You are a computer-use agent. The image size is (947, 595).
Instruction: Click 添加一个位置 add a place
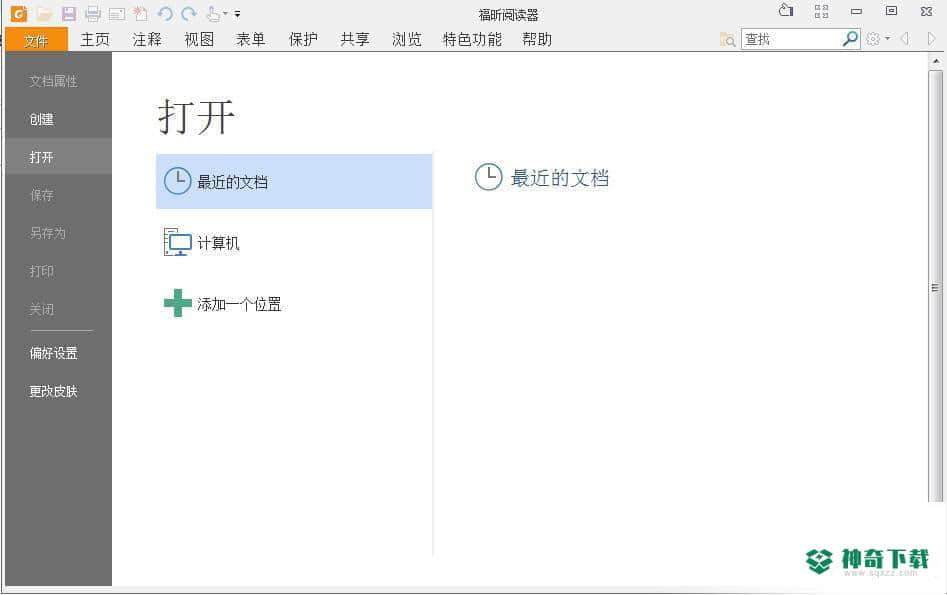[294, 303]
